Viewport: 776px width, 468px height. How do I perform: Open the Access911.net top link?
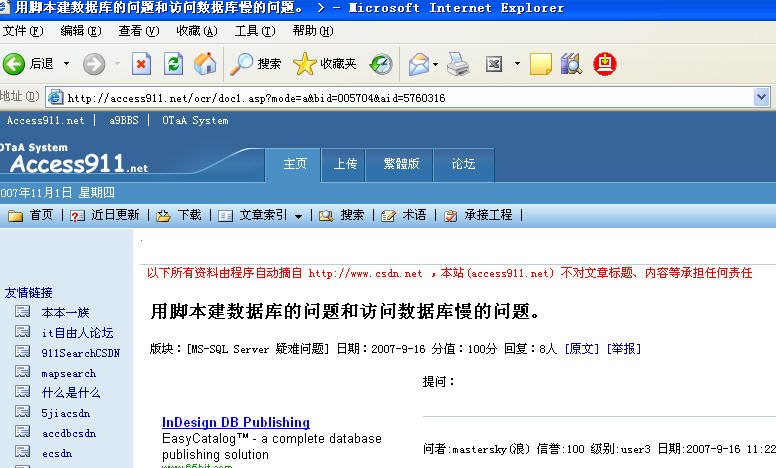[x=46, y=120]
